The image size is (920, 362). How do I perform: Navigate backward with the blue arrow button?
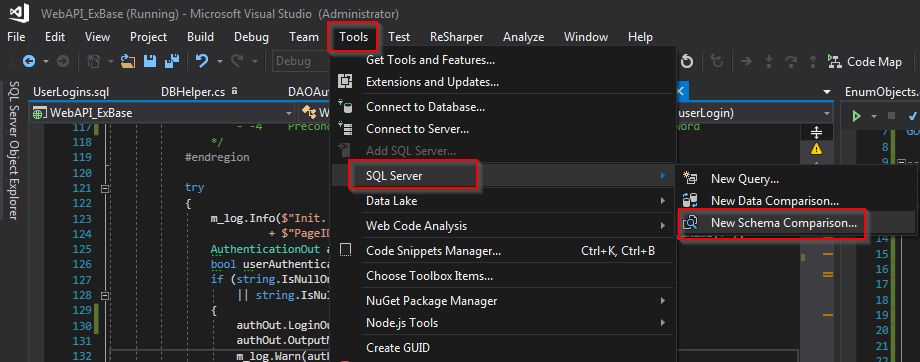pyautogui.click(x=28, y=61)
